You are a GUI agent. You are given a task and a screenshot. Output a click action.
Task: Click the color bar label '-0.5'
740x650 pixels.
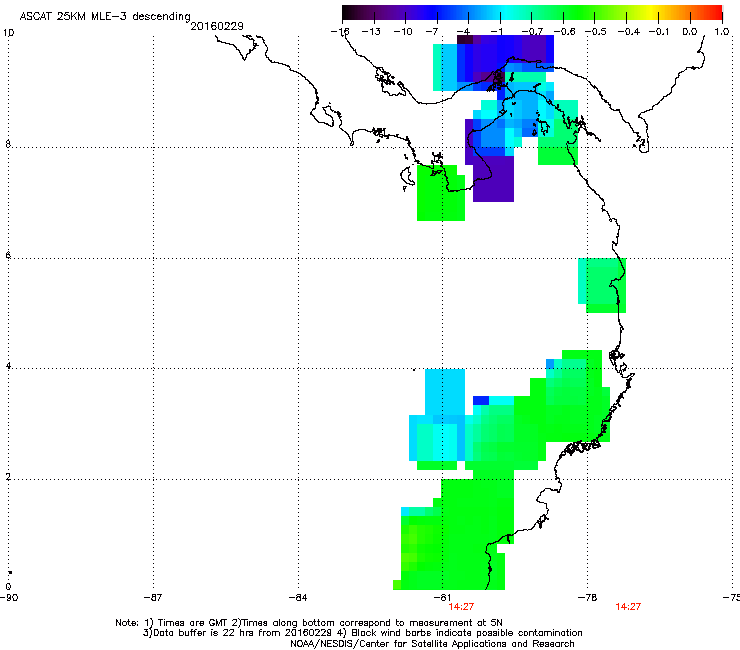(596, 32)
